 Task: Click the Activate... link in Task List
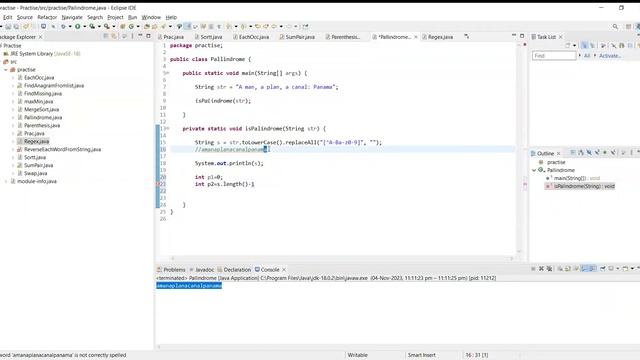[x=610, y=56]
